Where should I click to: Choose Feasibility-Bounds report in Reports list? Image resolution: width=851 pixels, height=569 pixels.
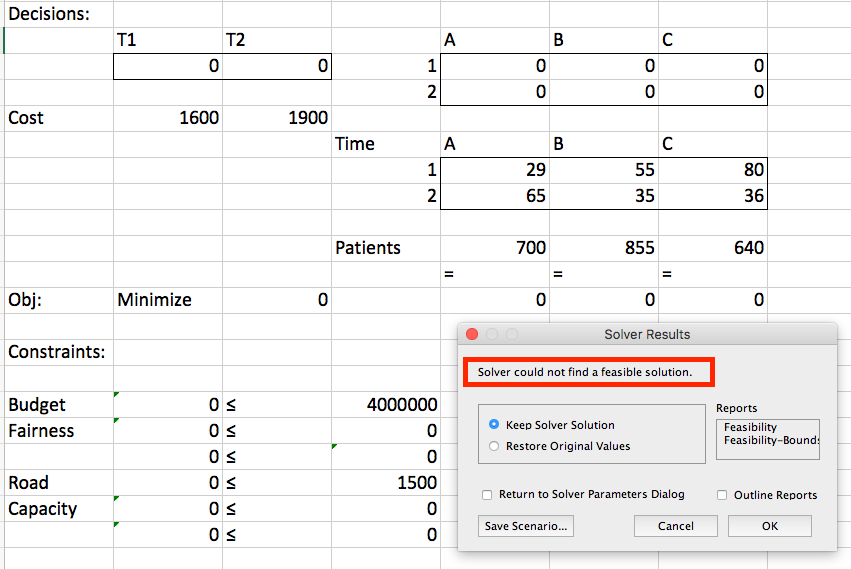pos(771,440)
